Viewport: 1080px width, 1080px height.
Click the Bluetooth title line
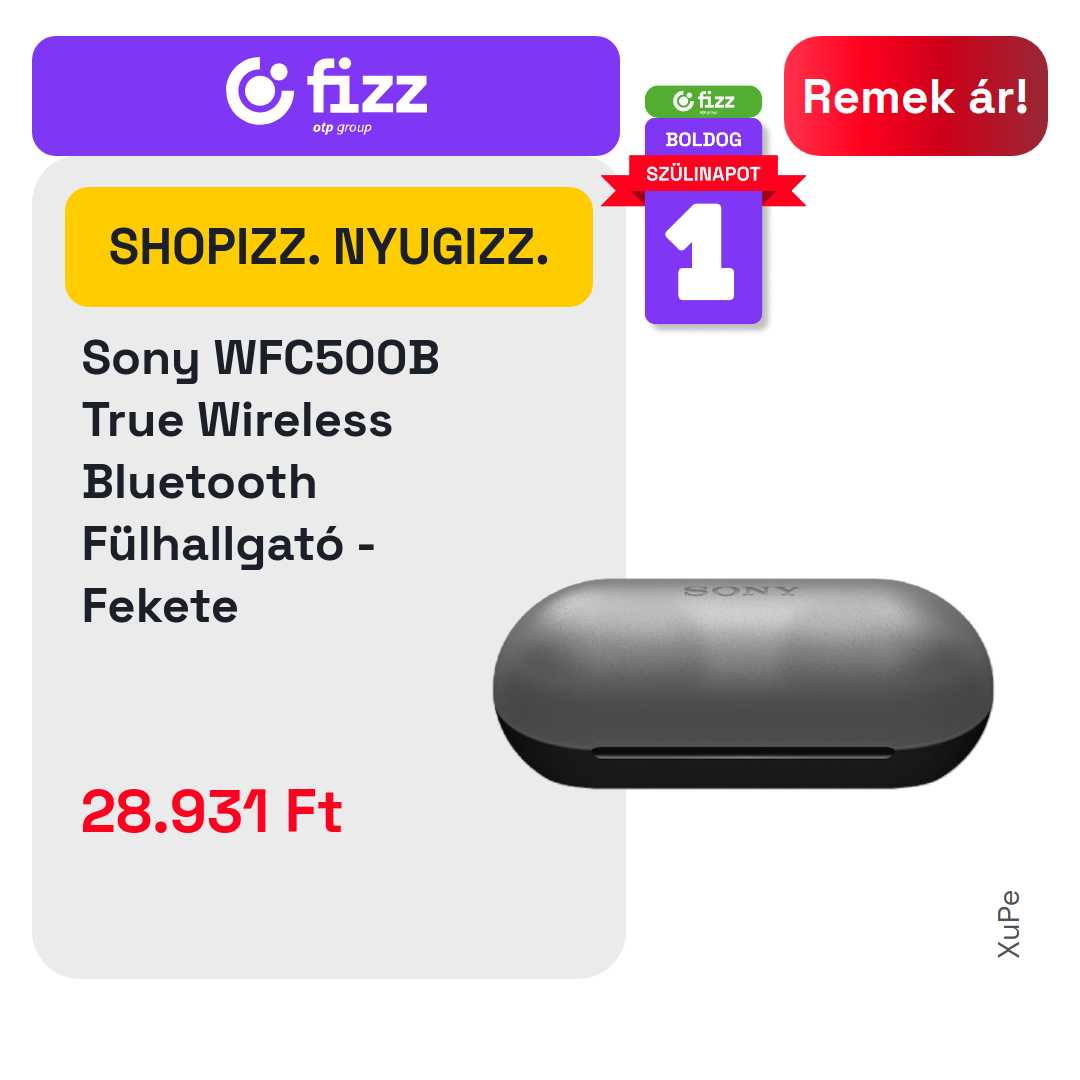(200, 482)
